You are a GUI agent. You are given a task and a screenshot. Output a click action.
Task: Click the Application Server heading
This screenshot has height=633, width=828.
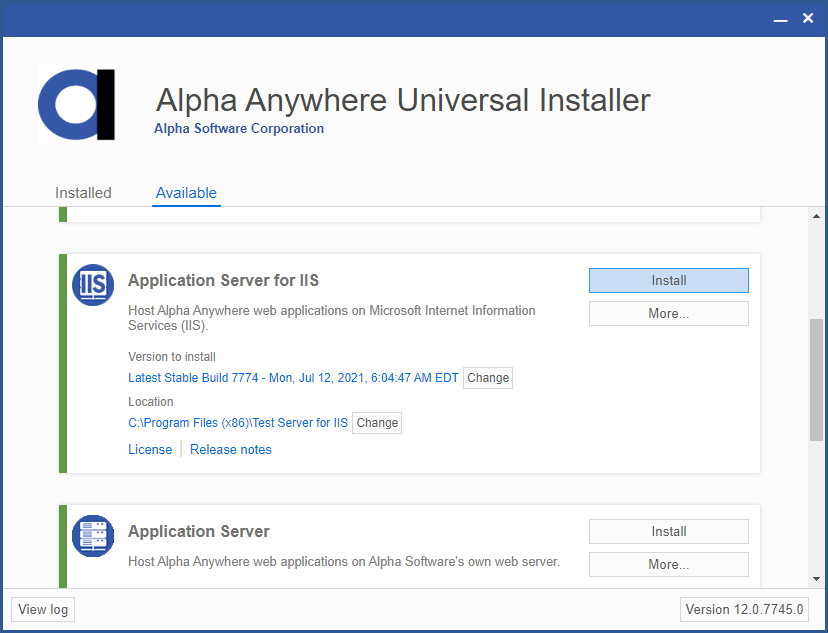click(199, 531)
